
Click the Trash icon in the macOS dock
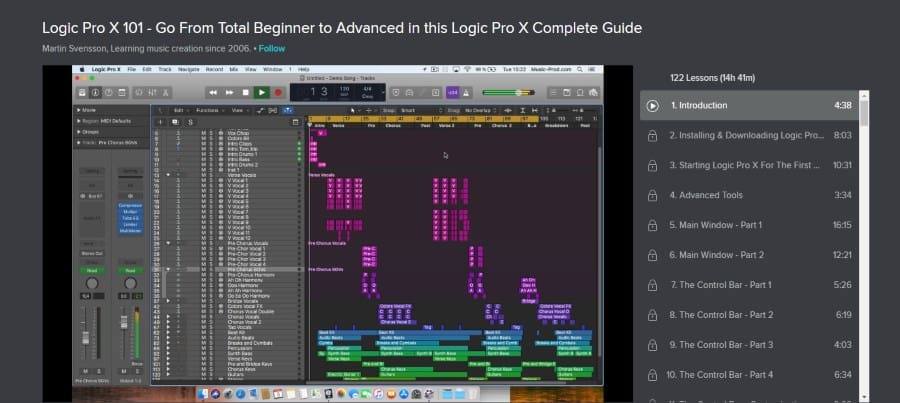(x=472, y=394)
